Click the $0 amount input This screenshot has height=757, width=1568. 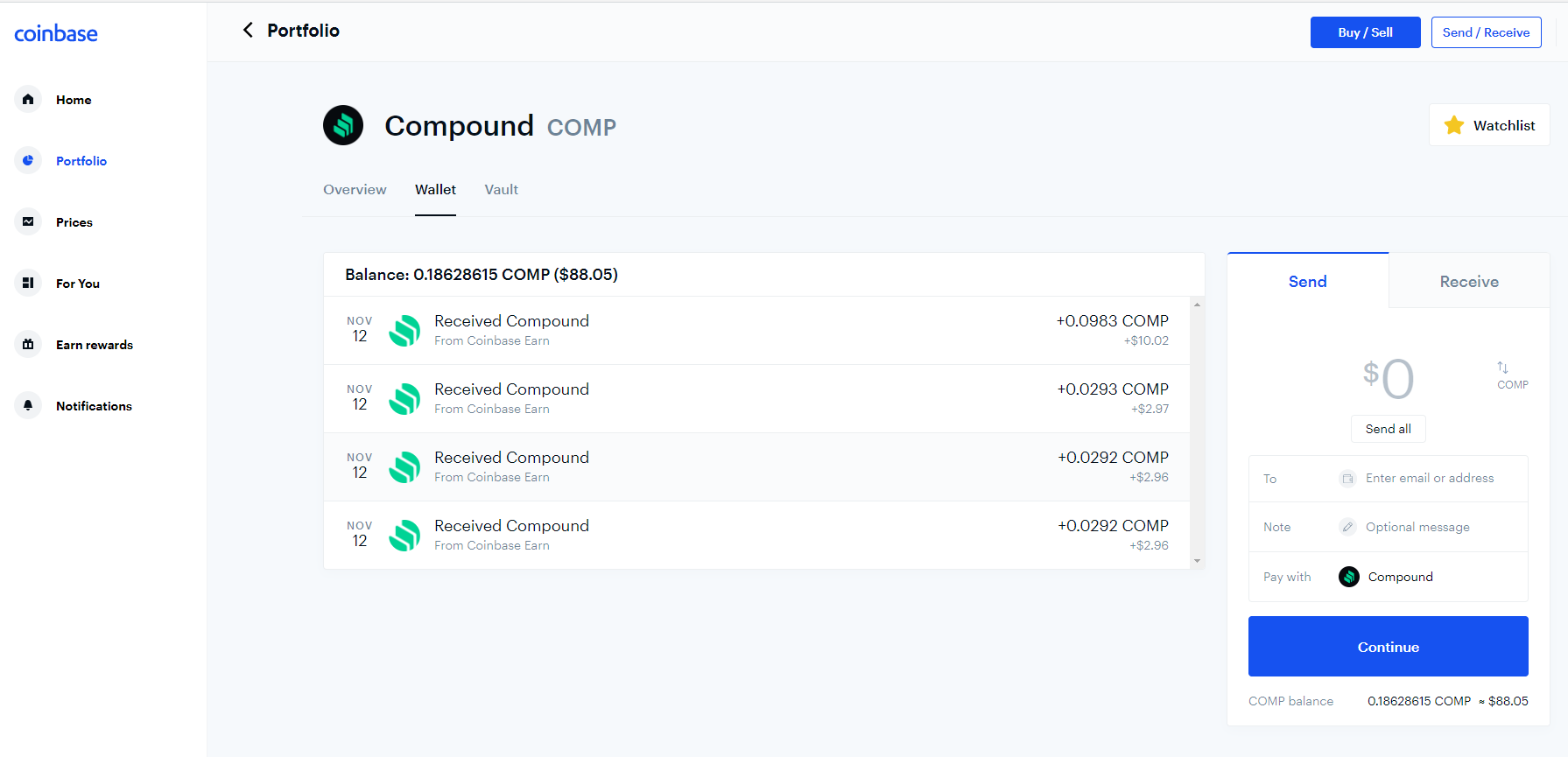coord(1389,378)
